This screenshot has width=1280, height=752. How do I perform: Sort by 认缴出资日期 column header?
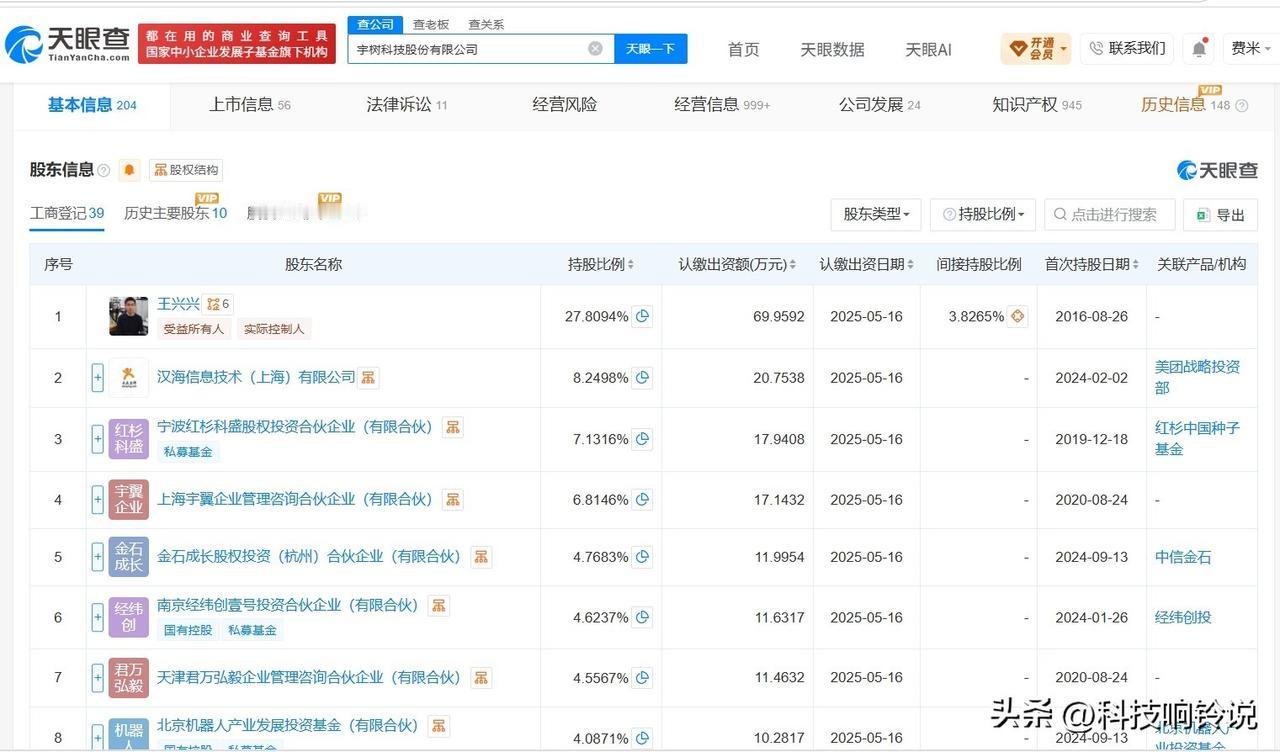click(867, 264)
